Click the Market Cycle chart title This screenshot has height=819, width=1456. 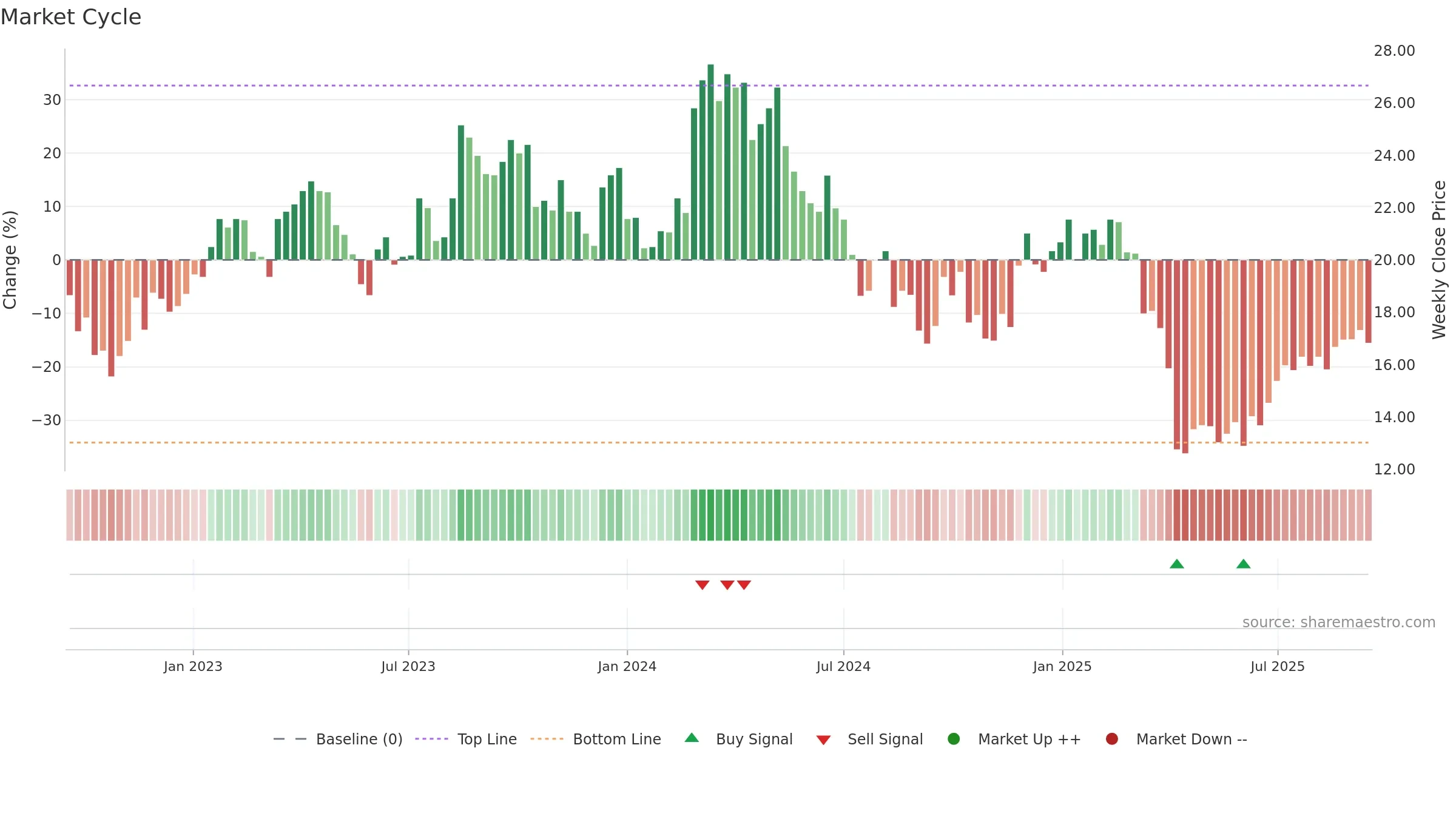(x=71, y=17)
